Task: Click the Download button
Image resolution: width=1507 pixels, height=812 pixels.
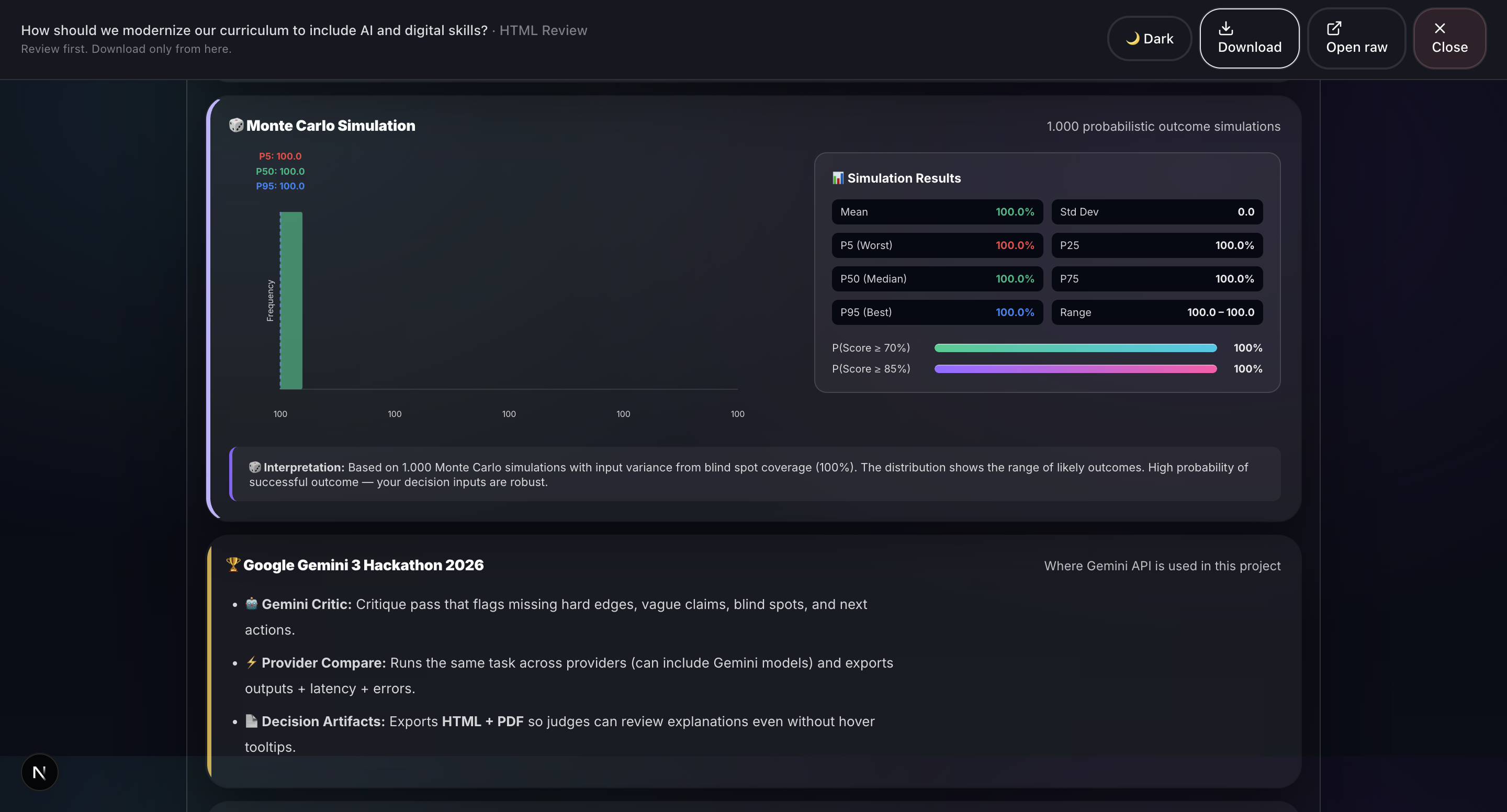Action: coord(1249,39)
